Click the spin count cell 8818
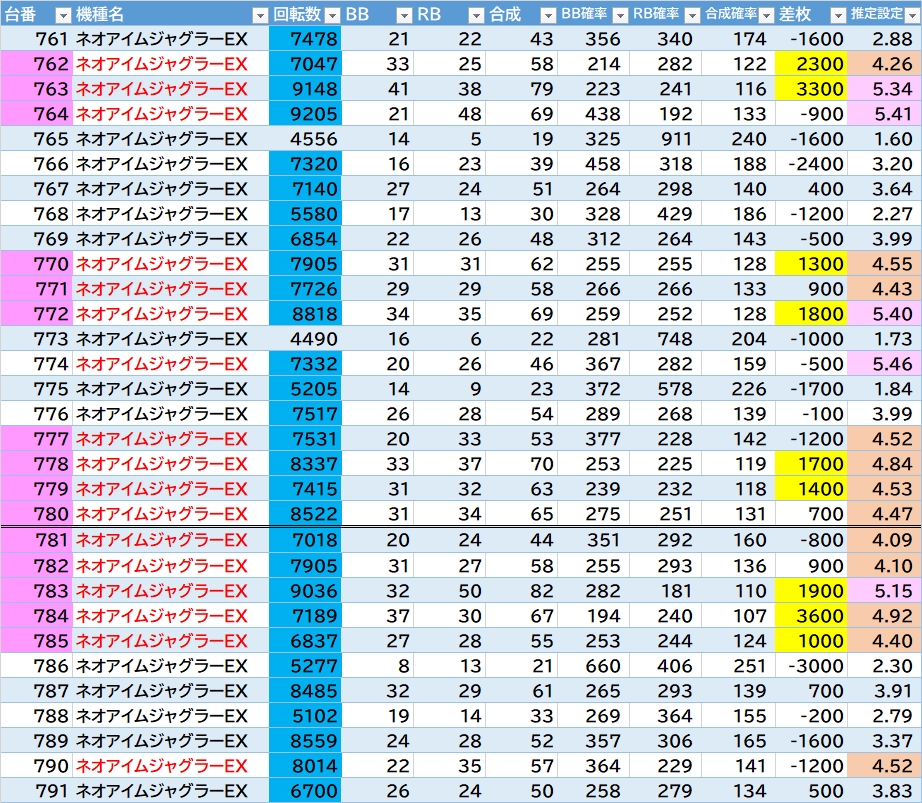This screenshot has height=803, width=922. point(305,313)
